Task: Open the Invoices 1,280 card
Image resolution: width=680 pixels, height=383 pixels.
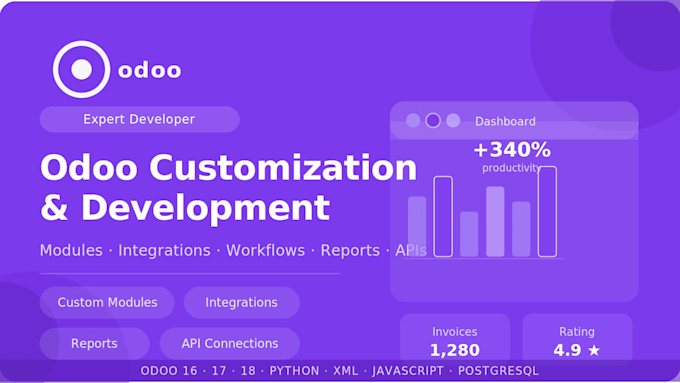Action: [455, 340]
